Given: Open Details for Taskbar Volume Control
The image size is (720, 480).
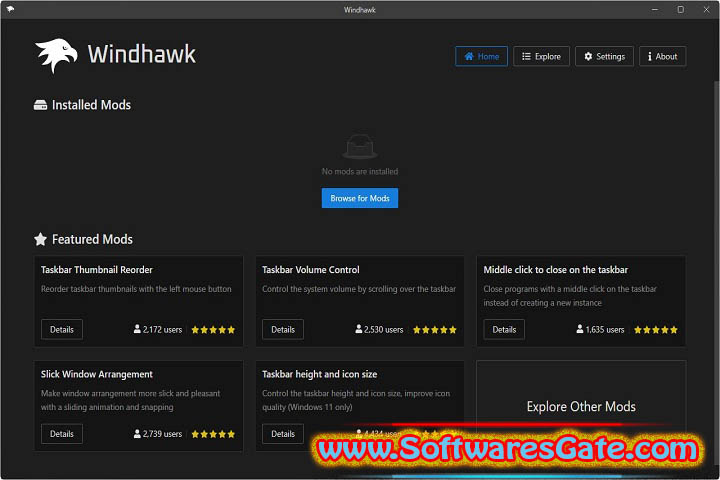Looking at the screenshot, I should (x=283, y=329).
